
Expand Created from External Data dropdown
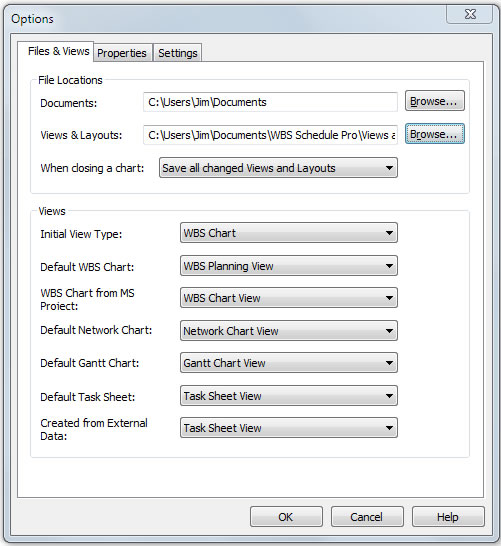(x=289, y=428)
